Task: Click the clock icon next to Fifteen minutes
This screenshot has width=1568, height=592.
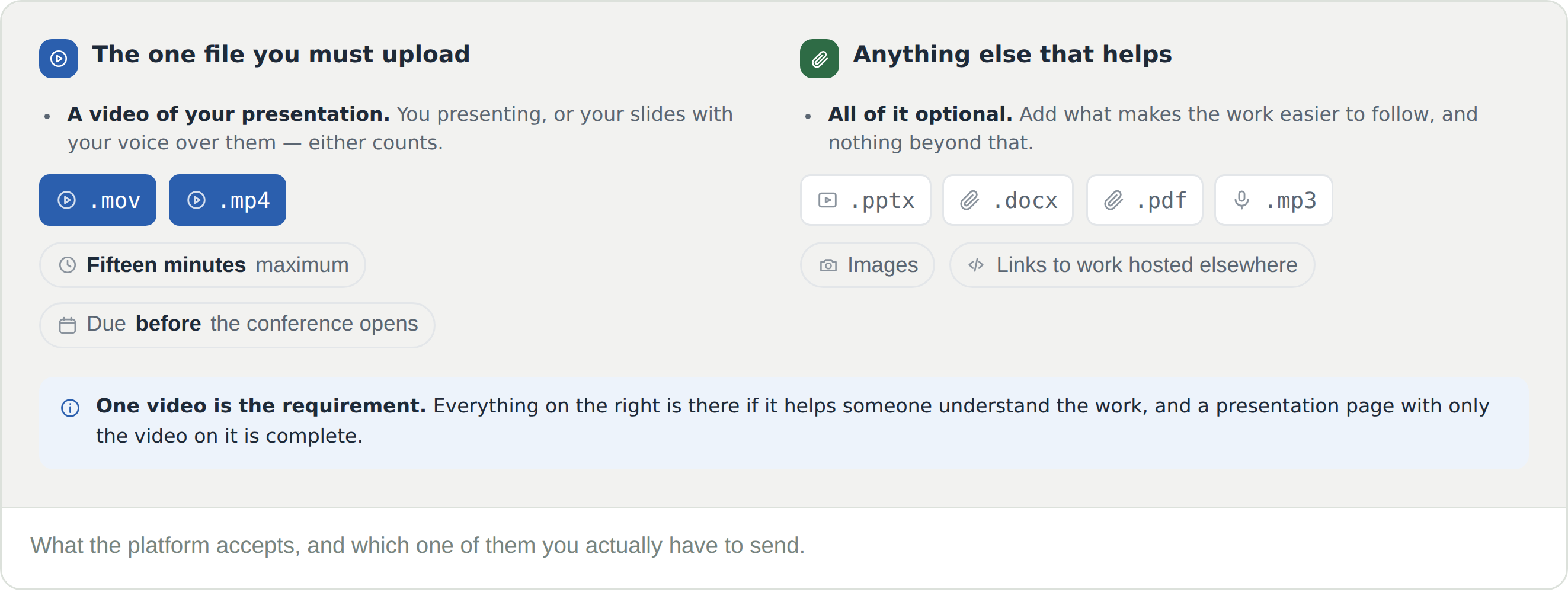Action: click(x=68, y=265)
